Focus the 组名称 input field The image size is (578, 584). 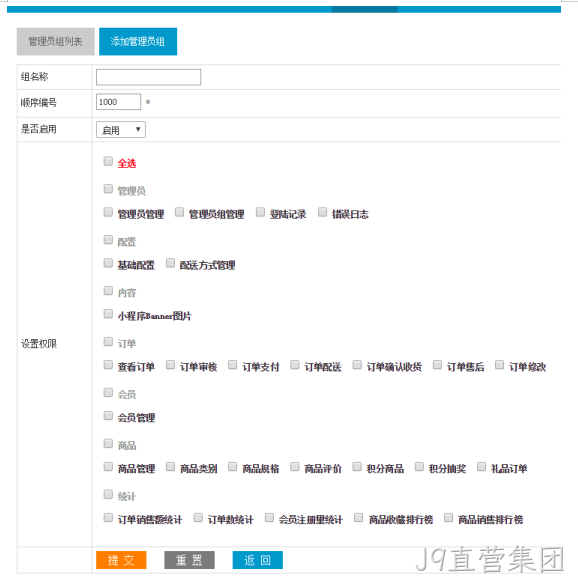tap(148, 77)
